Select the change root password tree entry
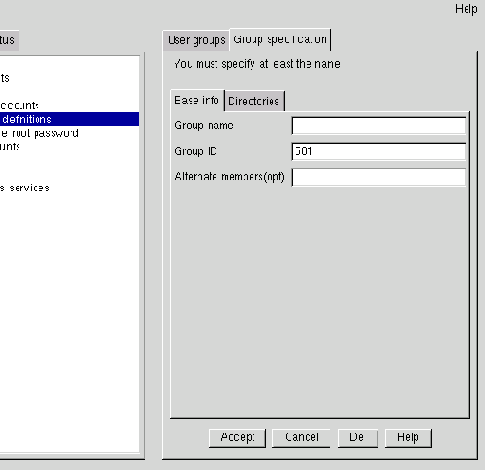The height and width of the screenshot is (470, 485). (x=39, y=133)
